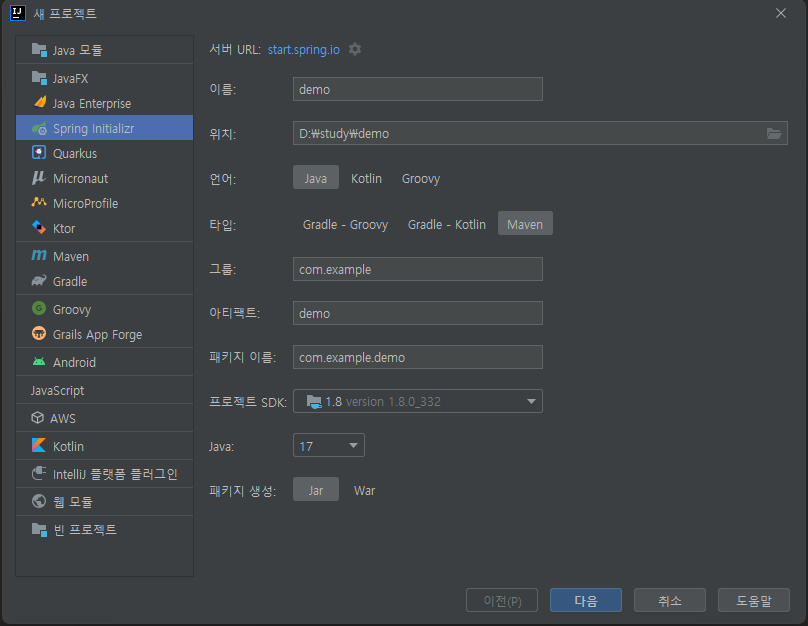
Task: Focus the 패키지 이름 field
Action: click(418, 357)
